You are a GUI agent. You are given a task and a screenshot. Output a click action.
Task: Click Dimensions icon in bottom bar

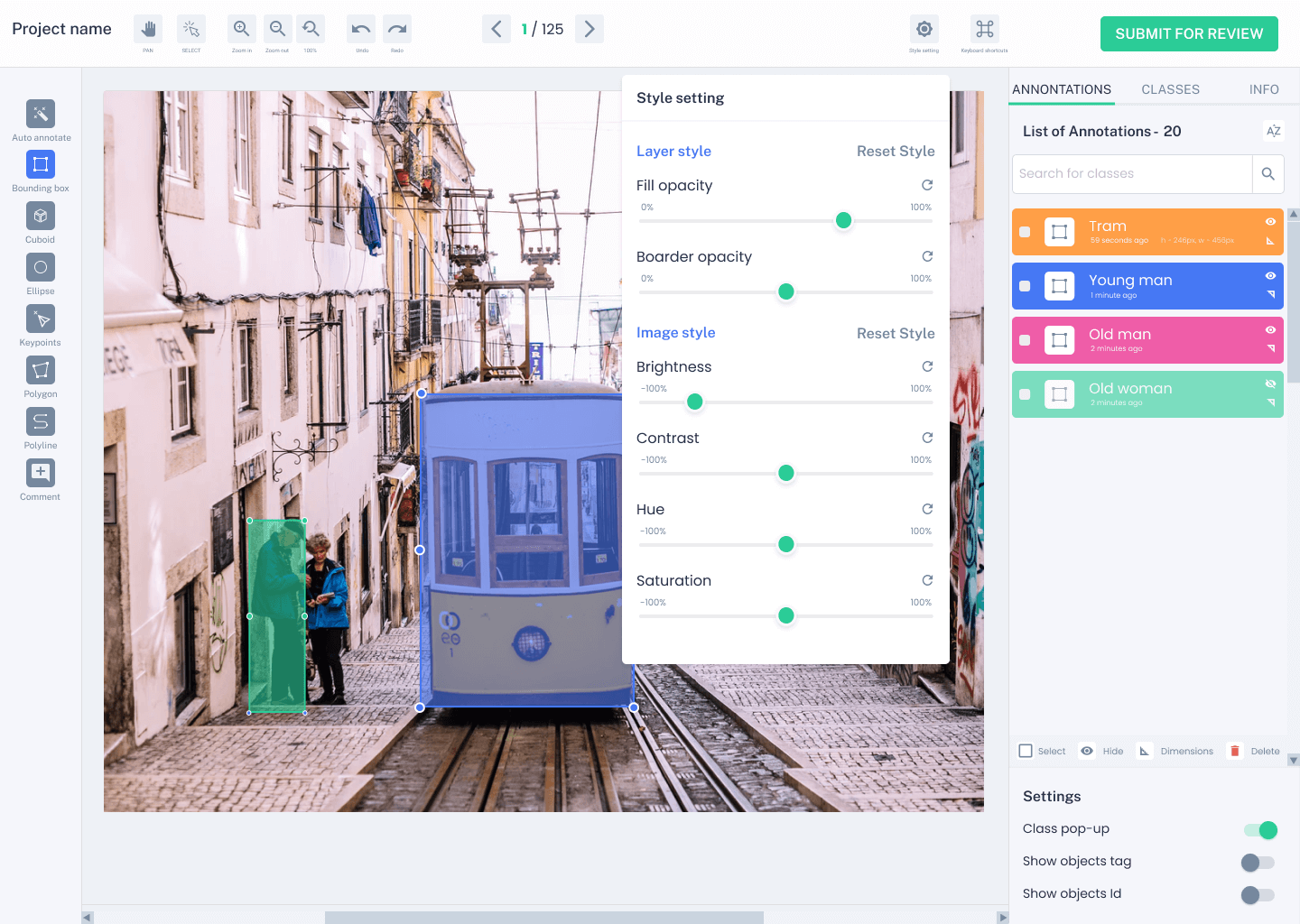coord(1144,751)
